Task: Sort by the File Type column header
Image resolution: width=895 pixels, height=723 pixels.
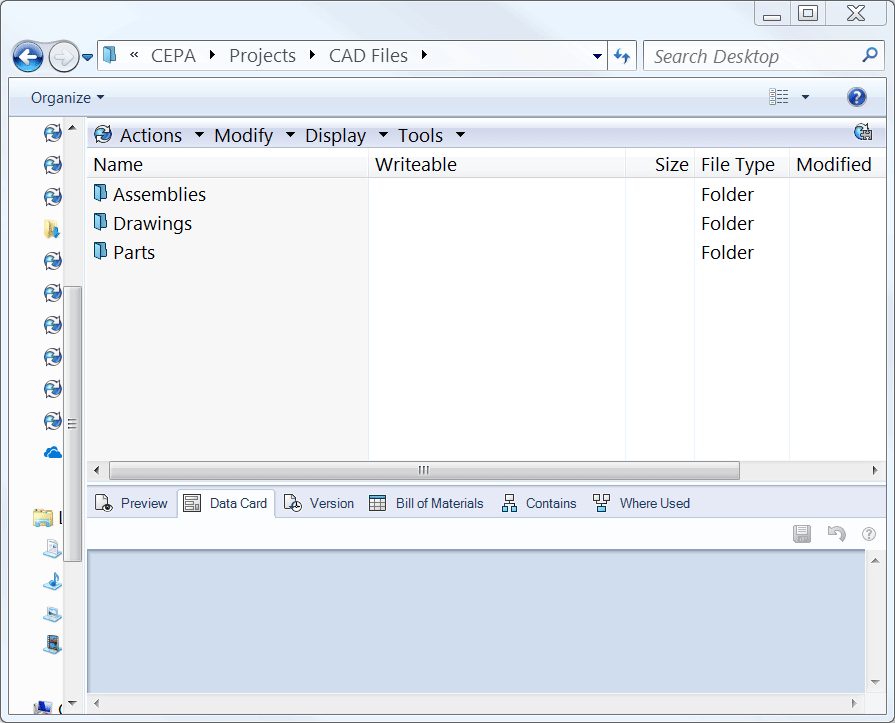Action: (742, 164)
